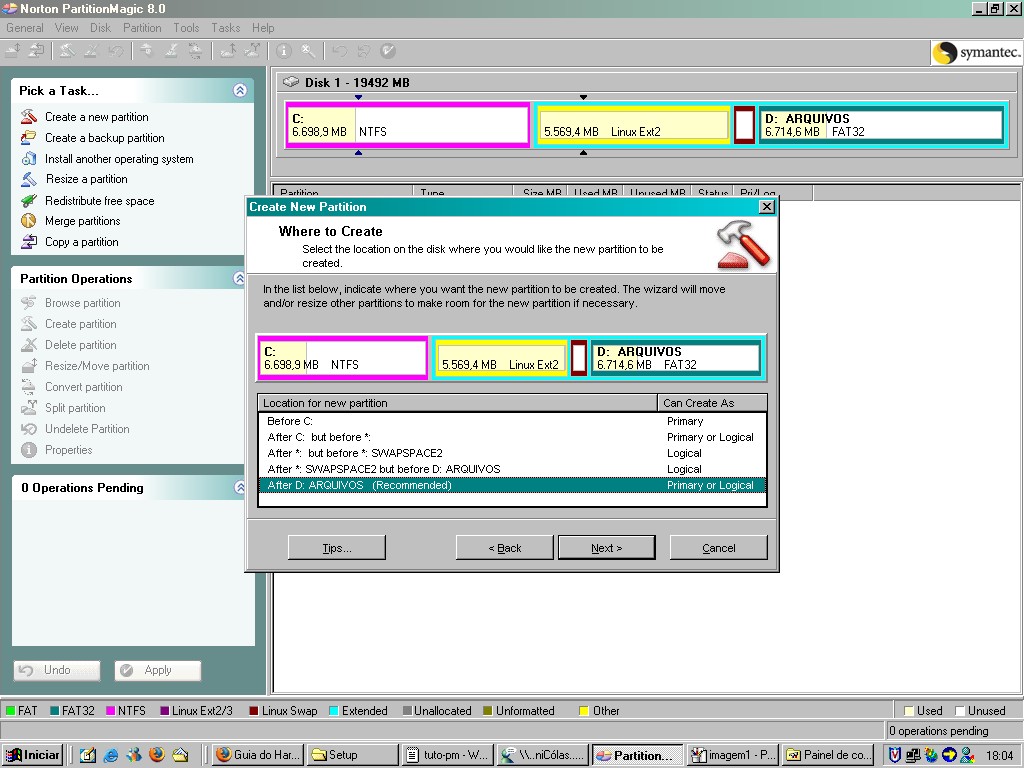Open the Tools menu
Screen dimensions: 1024x768
click(186, 28)
